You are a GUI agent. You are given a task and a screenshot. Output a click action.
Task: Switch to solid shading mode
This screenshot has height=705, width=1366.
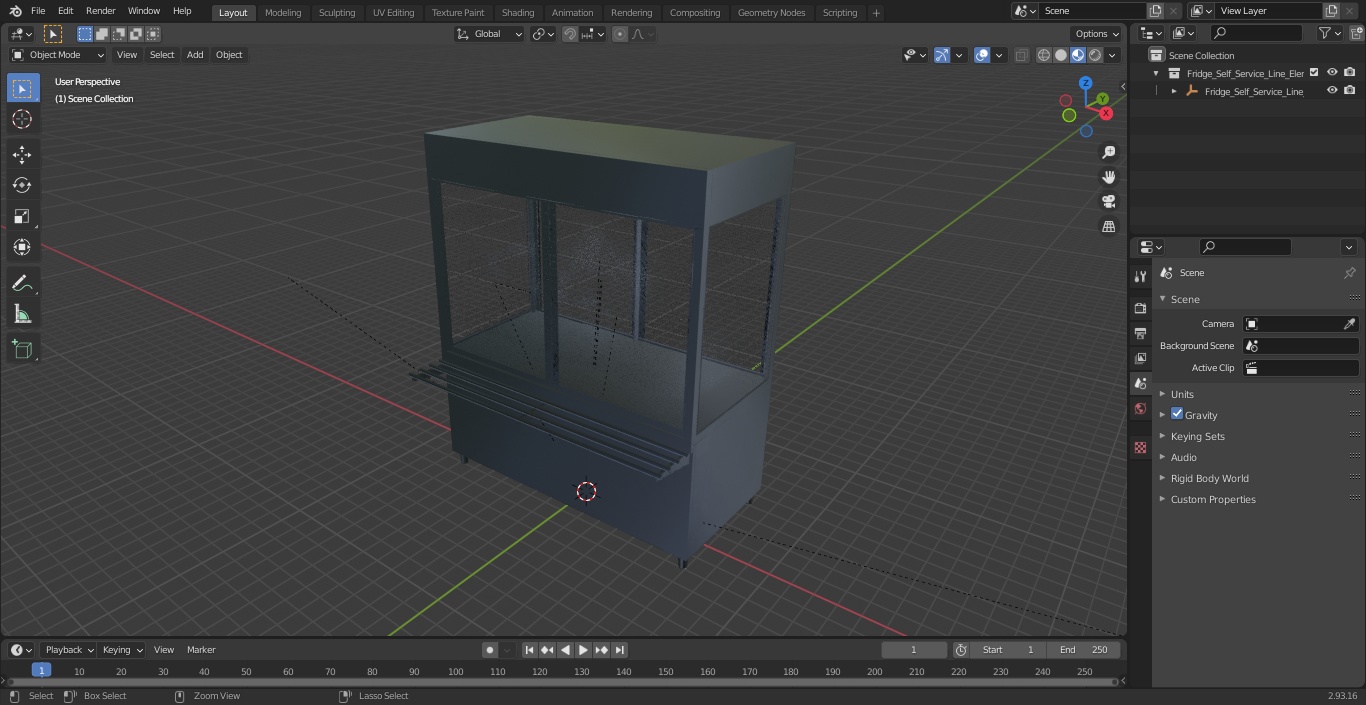pyautogui.click(x=1061, y=55)
